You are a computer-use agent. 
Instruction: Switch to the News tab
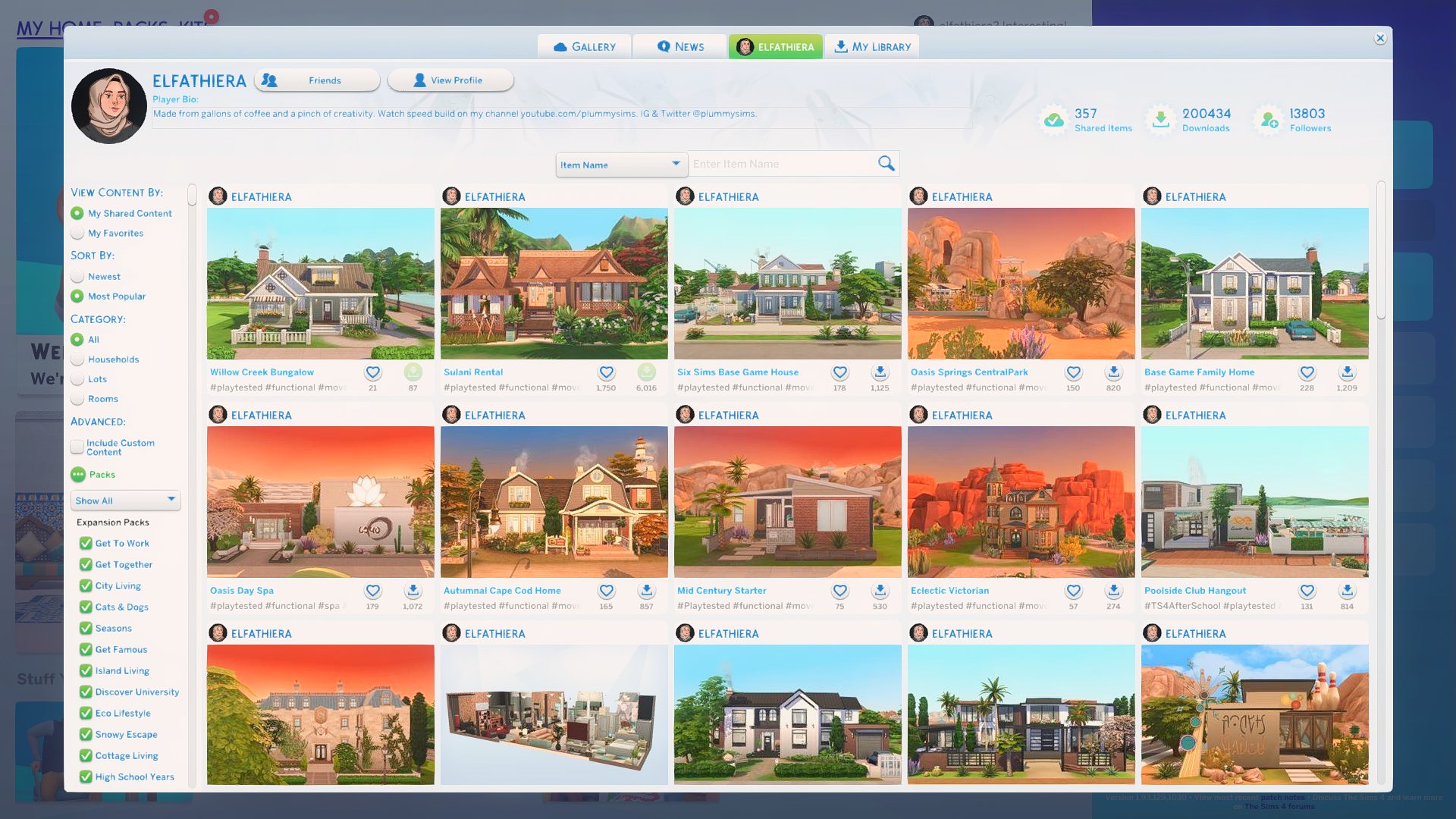pyautogui.click(x=679, y=47)
